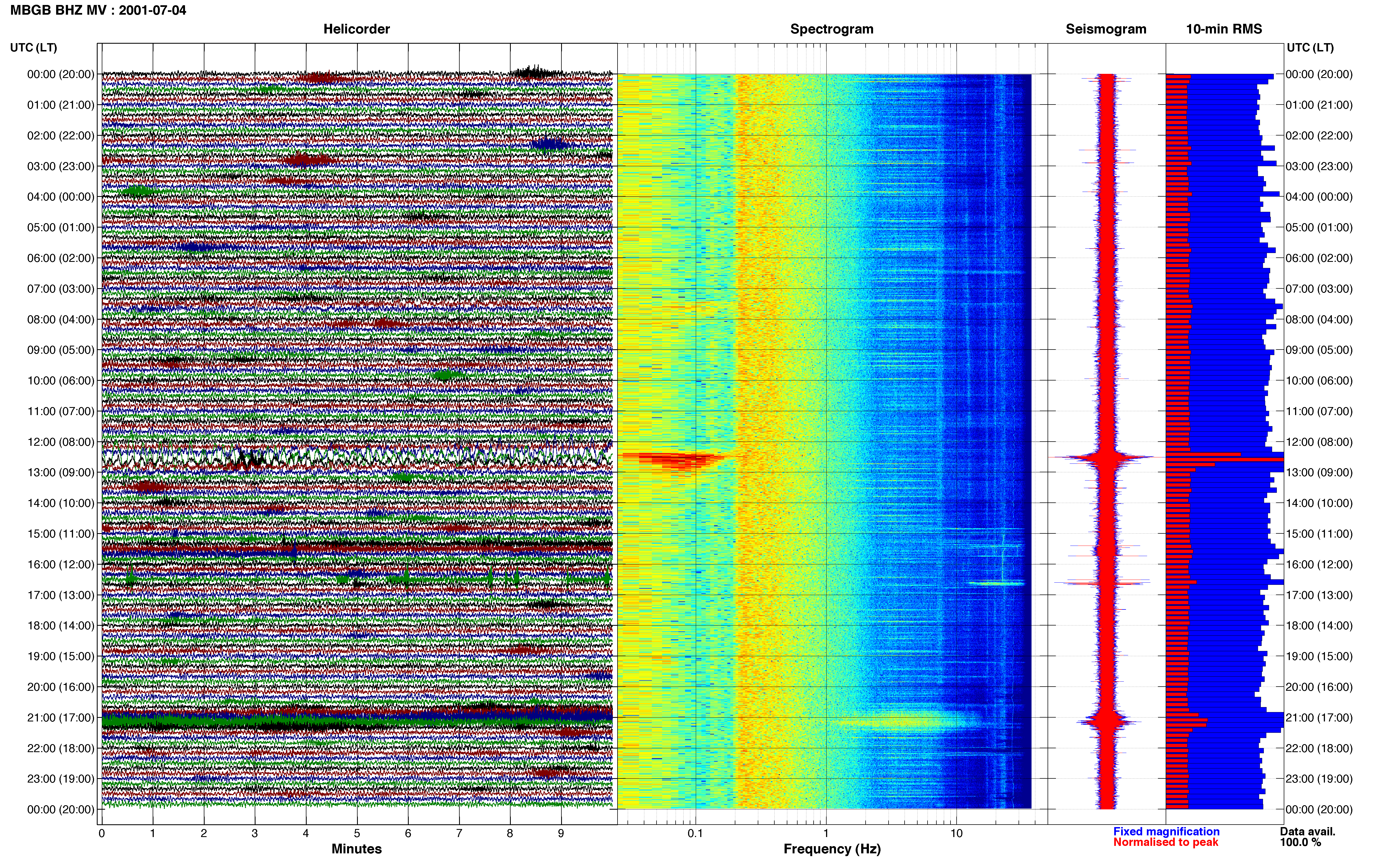Screen dimensions: 1388x868
Task: Click left time label '04:00 (00:00)'
Action: [x=60, y=196]
